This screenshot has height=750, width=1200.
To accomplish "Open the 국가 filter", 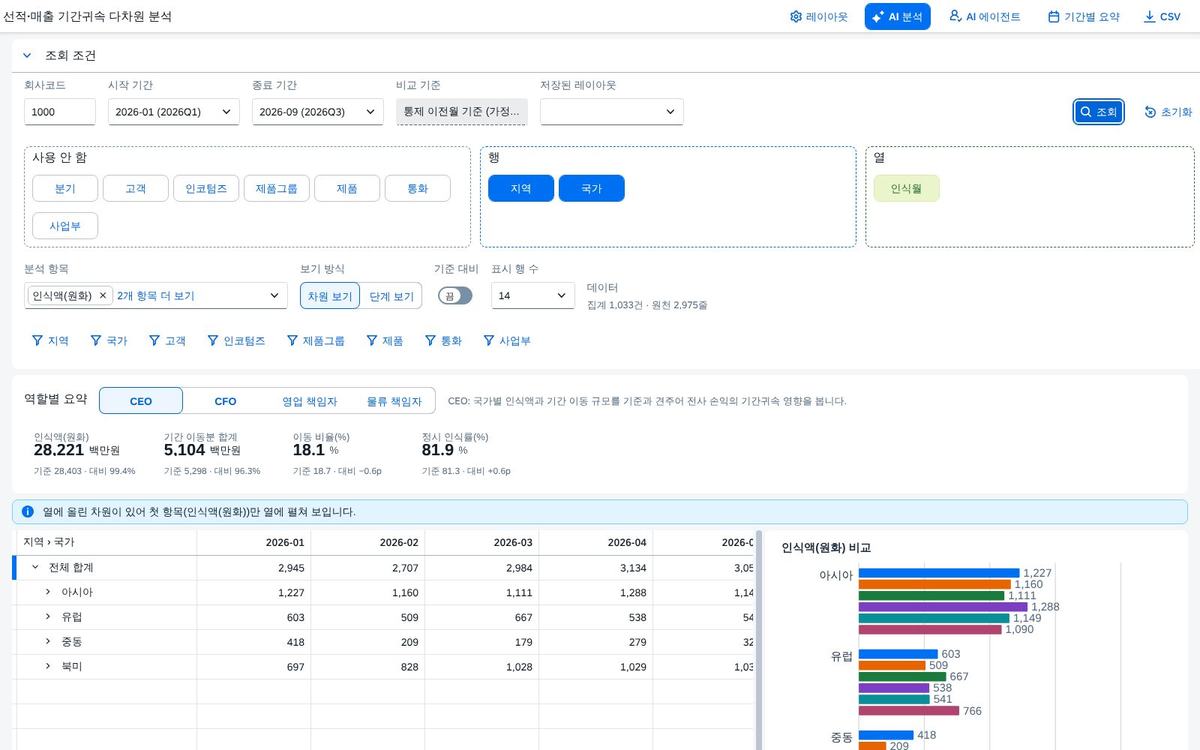I will tap(108, 341).
